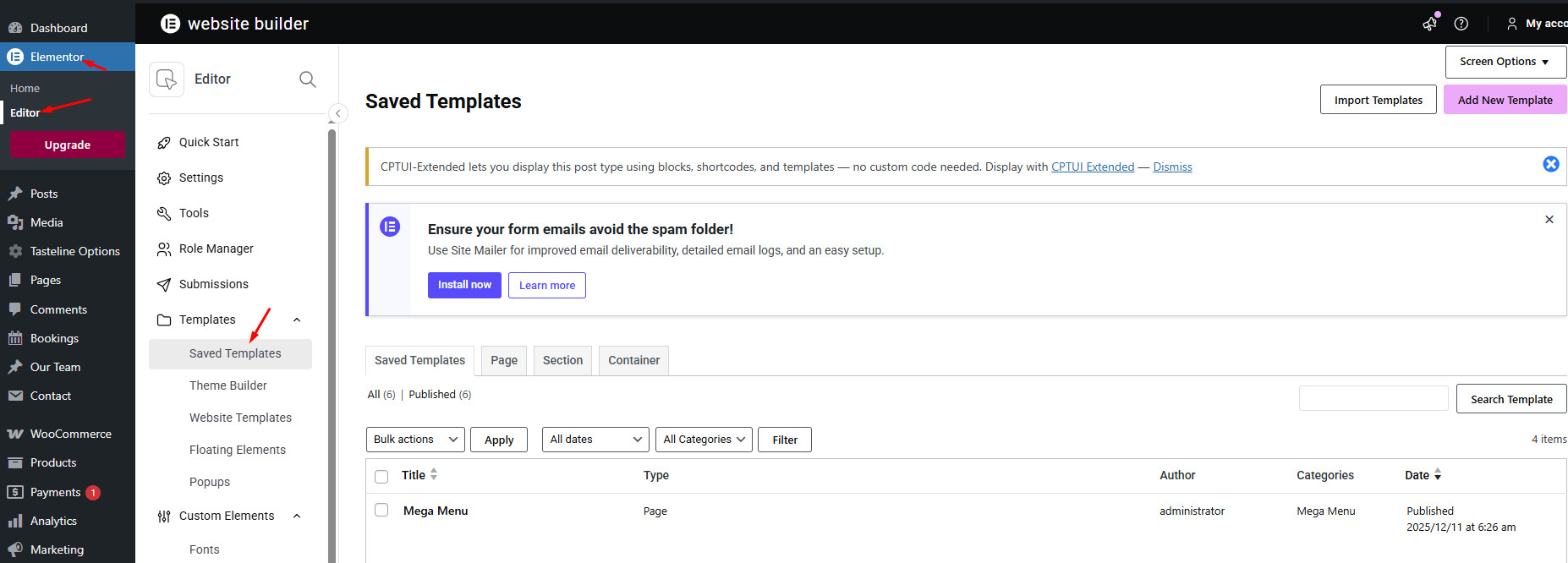Click the WooCommerce icon in admin menu
The width and height of the screenshot is (1568, 563).
[15, 434]
